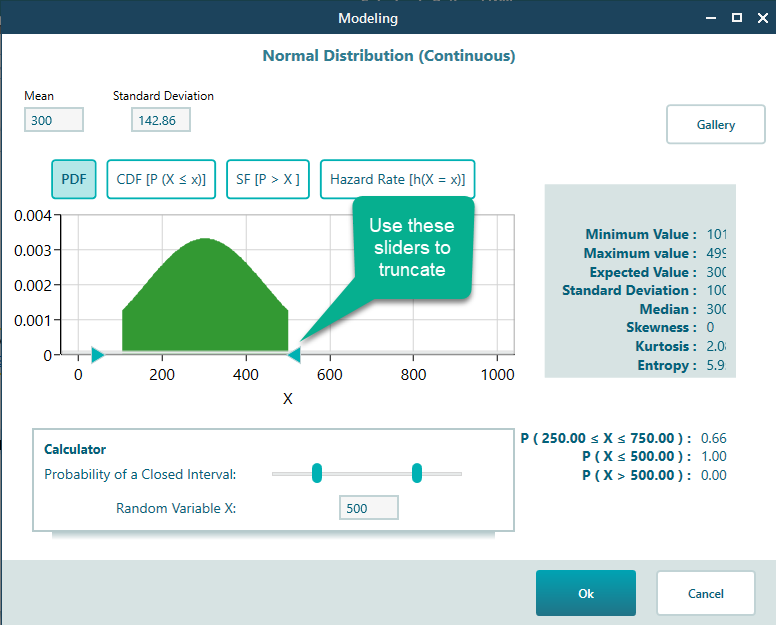Select the Standard Deviation value box
The height and width of the screenshot is (625, 776).
[160, 120]
